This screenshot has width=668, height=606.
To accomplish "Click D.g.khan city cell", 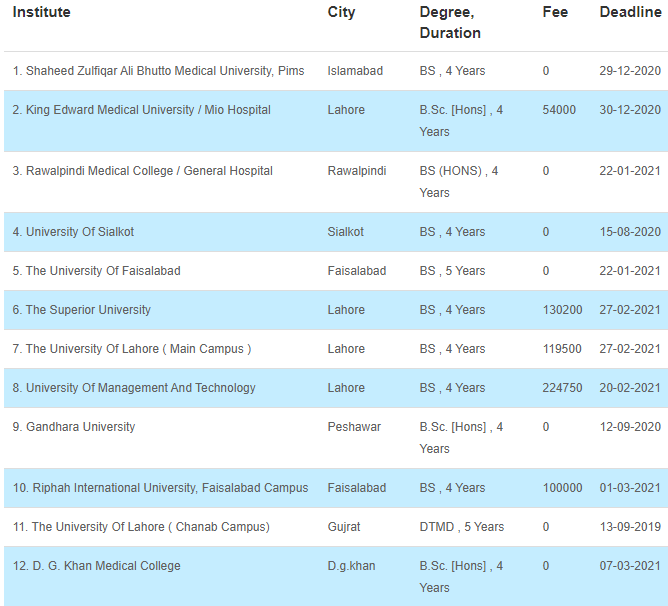I will [x=351, y=566].
